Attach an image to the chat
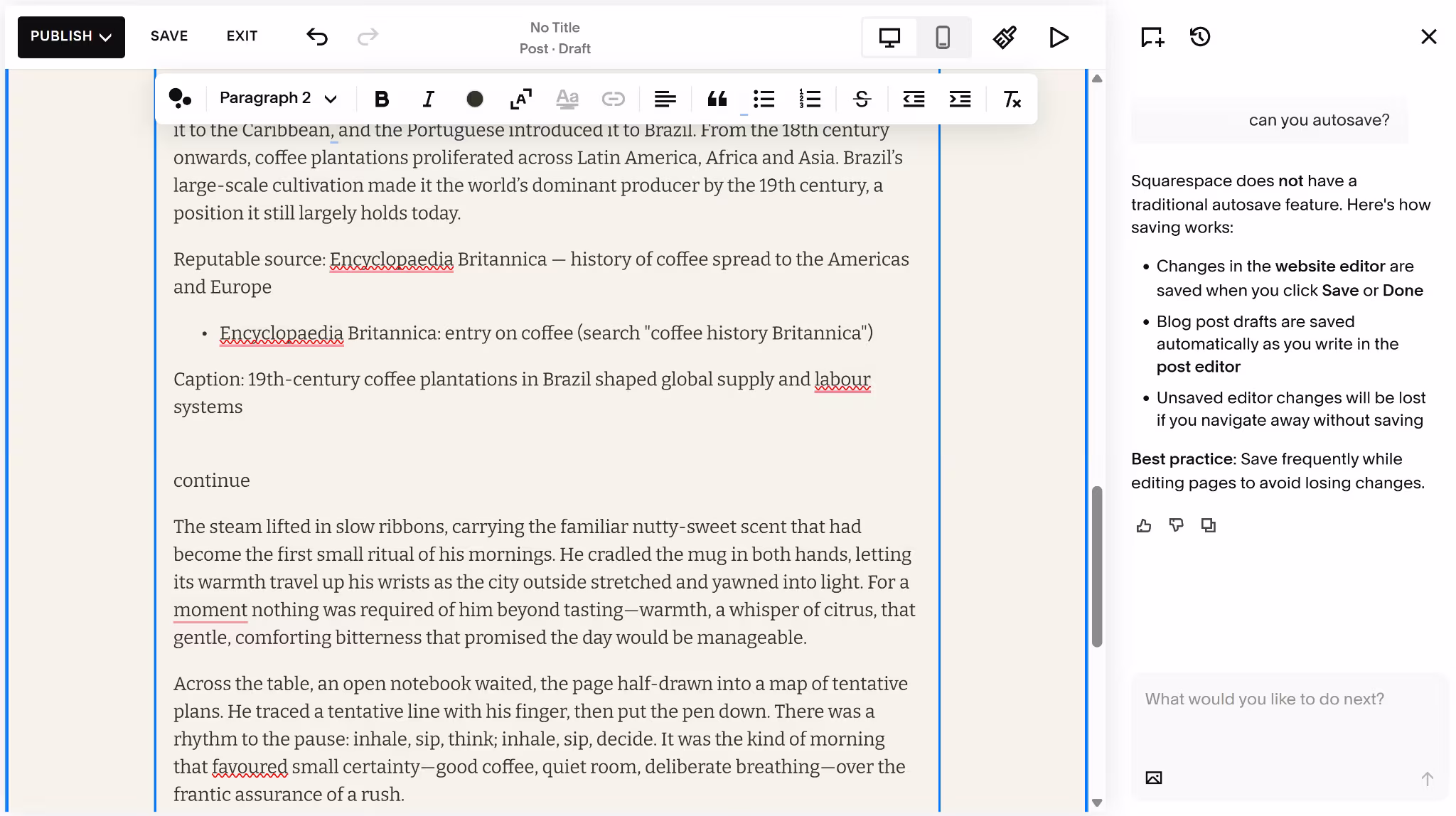Image resolution: width=1456 pixels, height=816 pixels. click(x=1154, y=778)
